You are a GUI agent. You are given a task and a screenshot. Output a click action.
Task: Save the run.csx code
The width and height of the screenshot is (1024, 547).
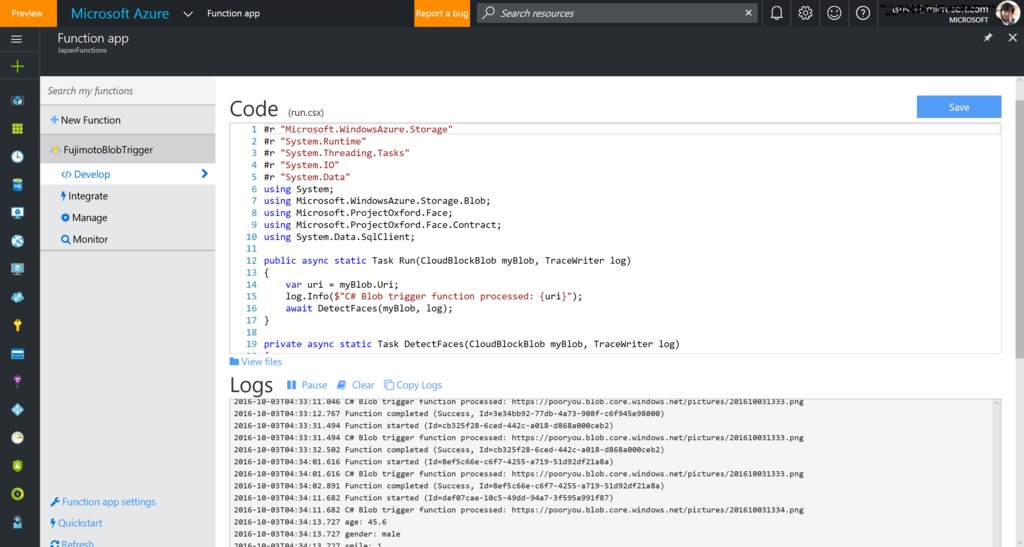click(x=959, y=107)
